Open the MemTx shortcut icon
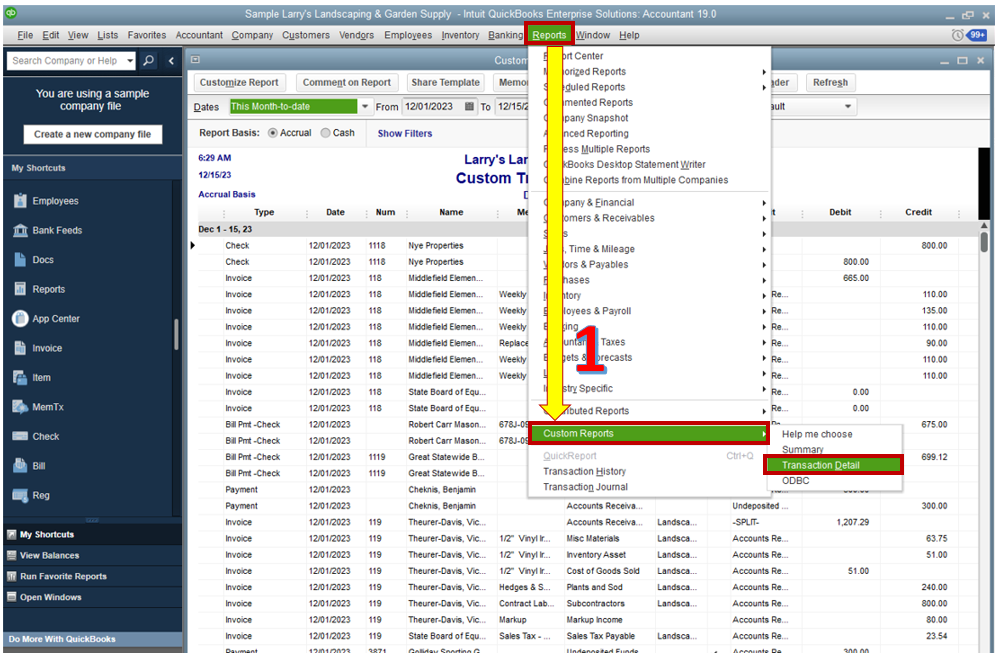The width and height of the screenshot is (998, 666). click(20, 406)
